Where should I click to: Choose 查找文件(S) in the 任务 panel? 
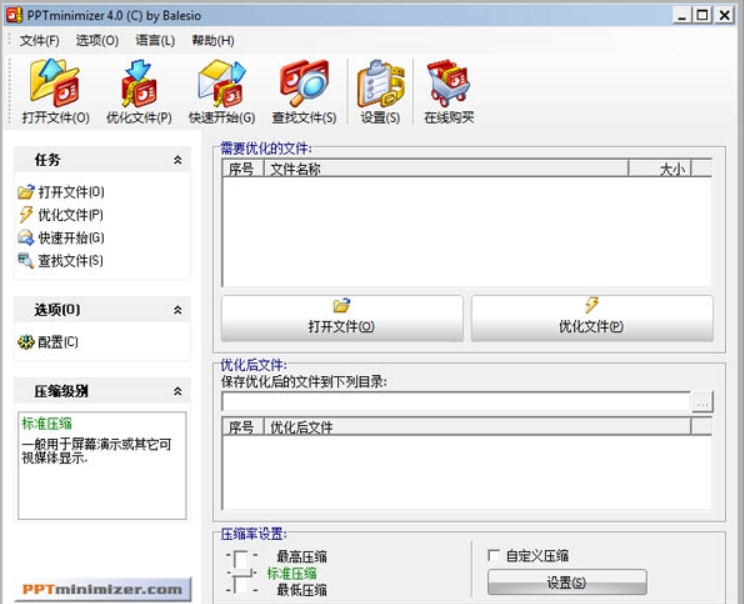click(x=61, y=260)
